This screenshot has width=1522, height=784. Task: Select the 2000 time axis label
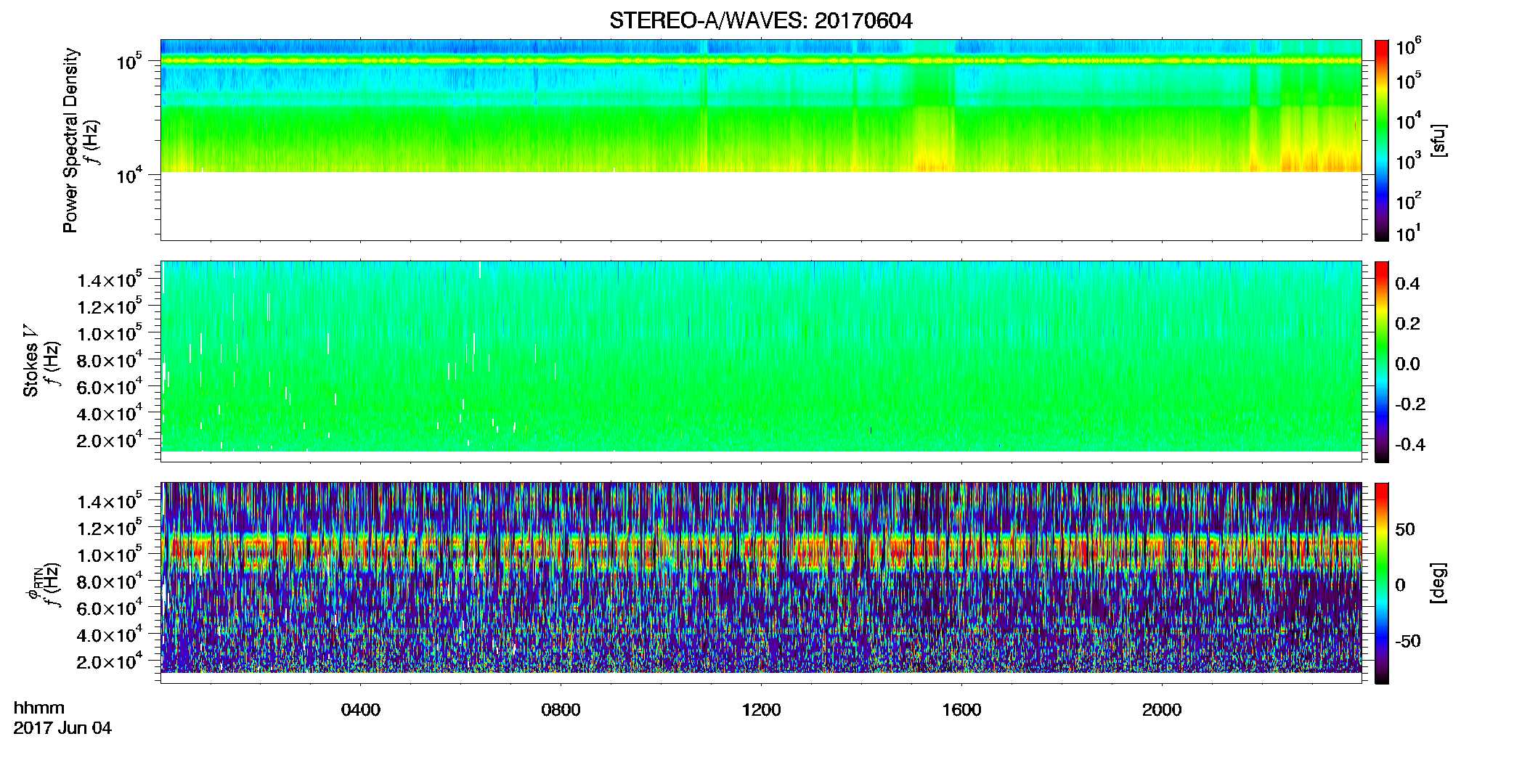pyautogui.click(x=1162, y=710)
